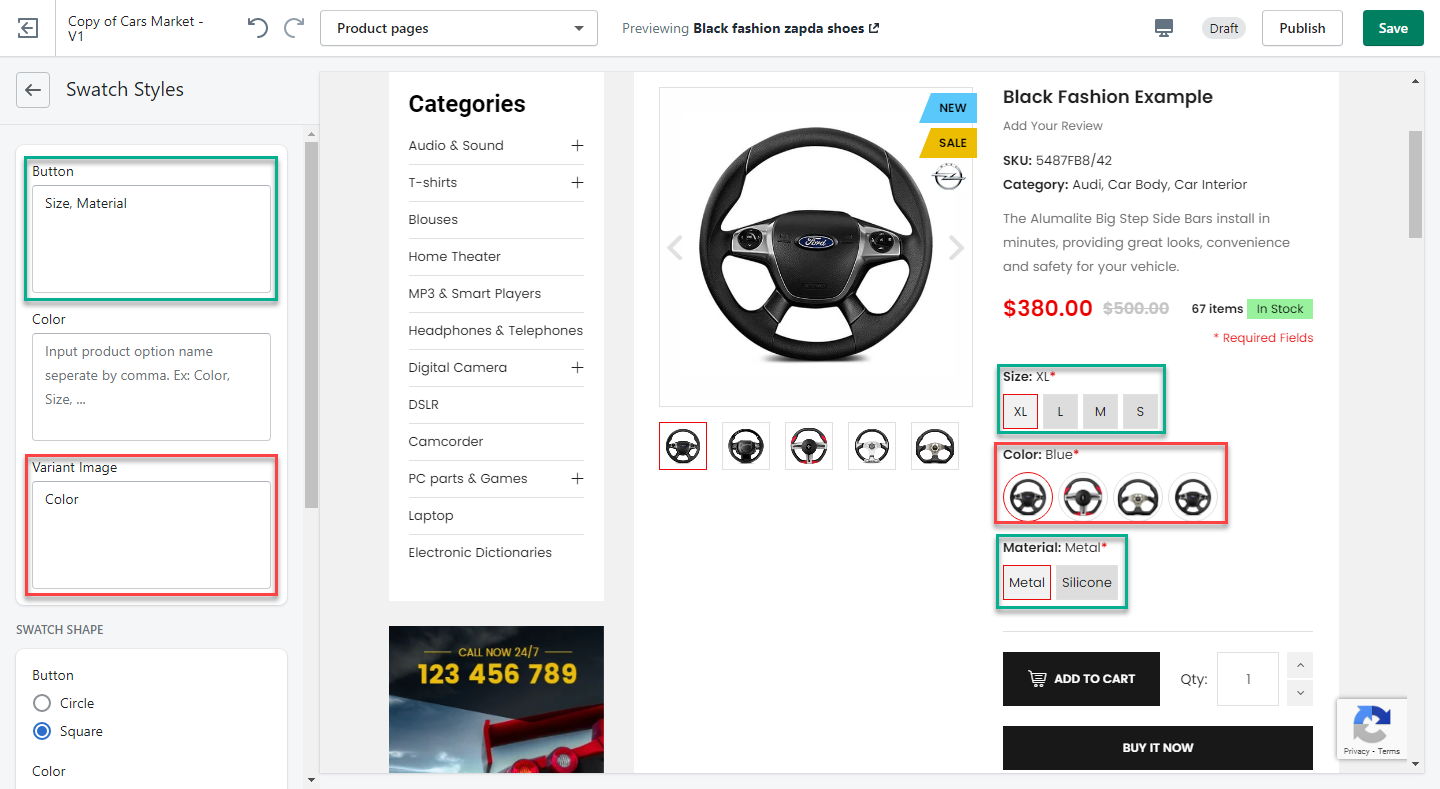Open Laptop category
This screenshot has height=789, width=1440.
pos(431,516)
